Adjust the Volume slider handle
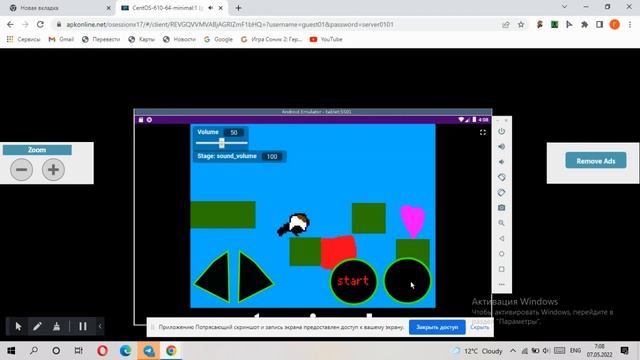Image resolution: width=640 pixels, height=360 pixels. (222, 143)
